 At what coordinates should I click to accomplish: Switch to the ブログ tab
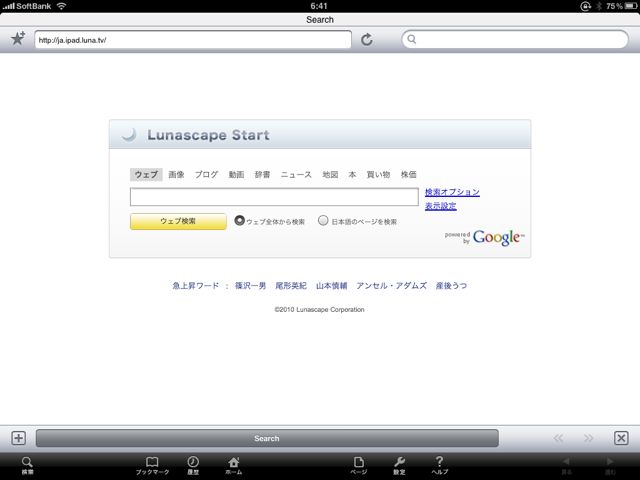coord(207,175)
